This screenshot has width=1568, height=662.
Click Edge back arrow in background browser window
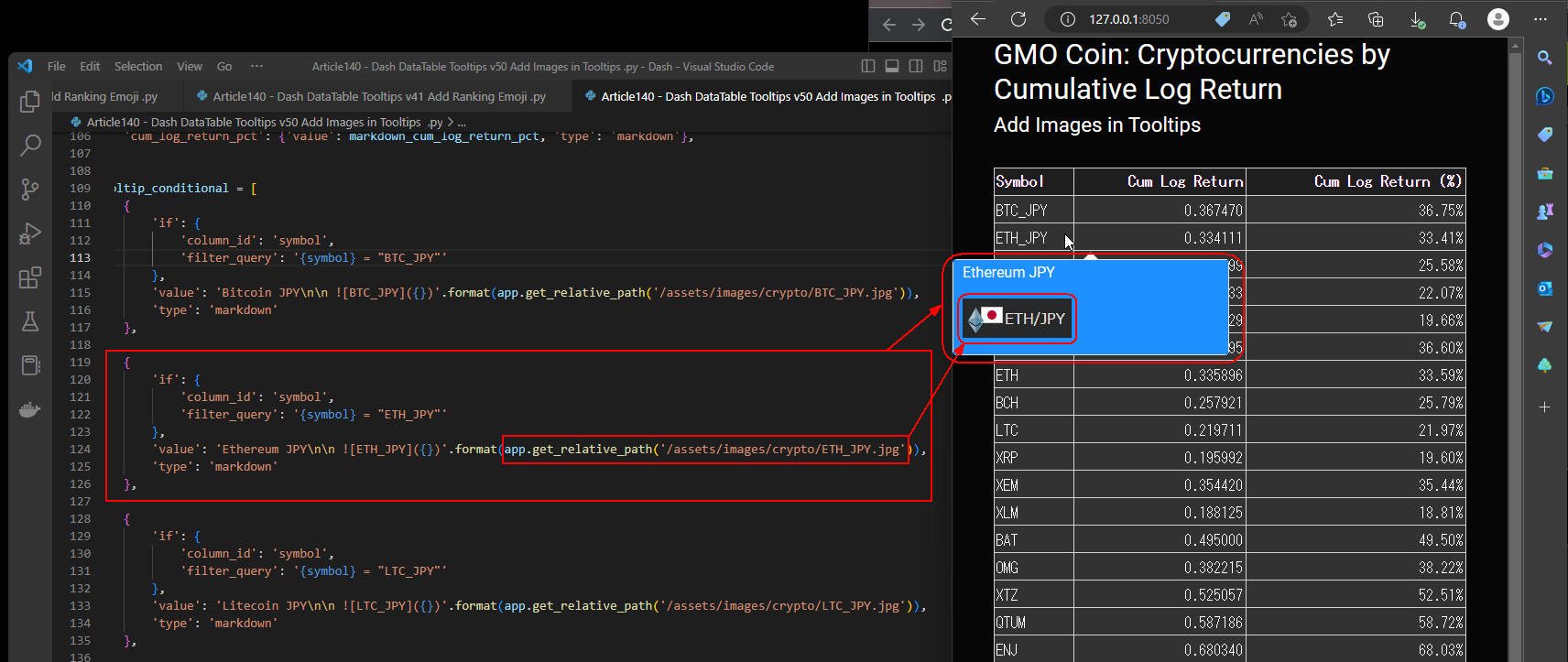tap(888, 25)
